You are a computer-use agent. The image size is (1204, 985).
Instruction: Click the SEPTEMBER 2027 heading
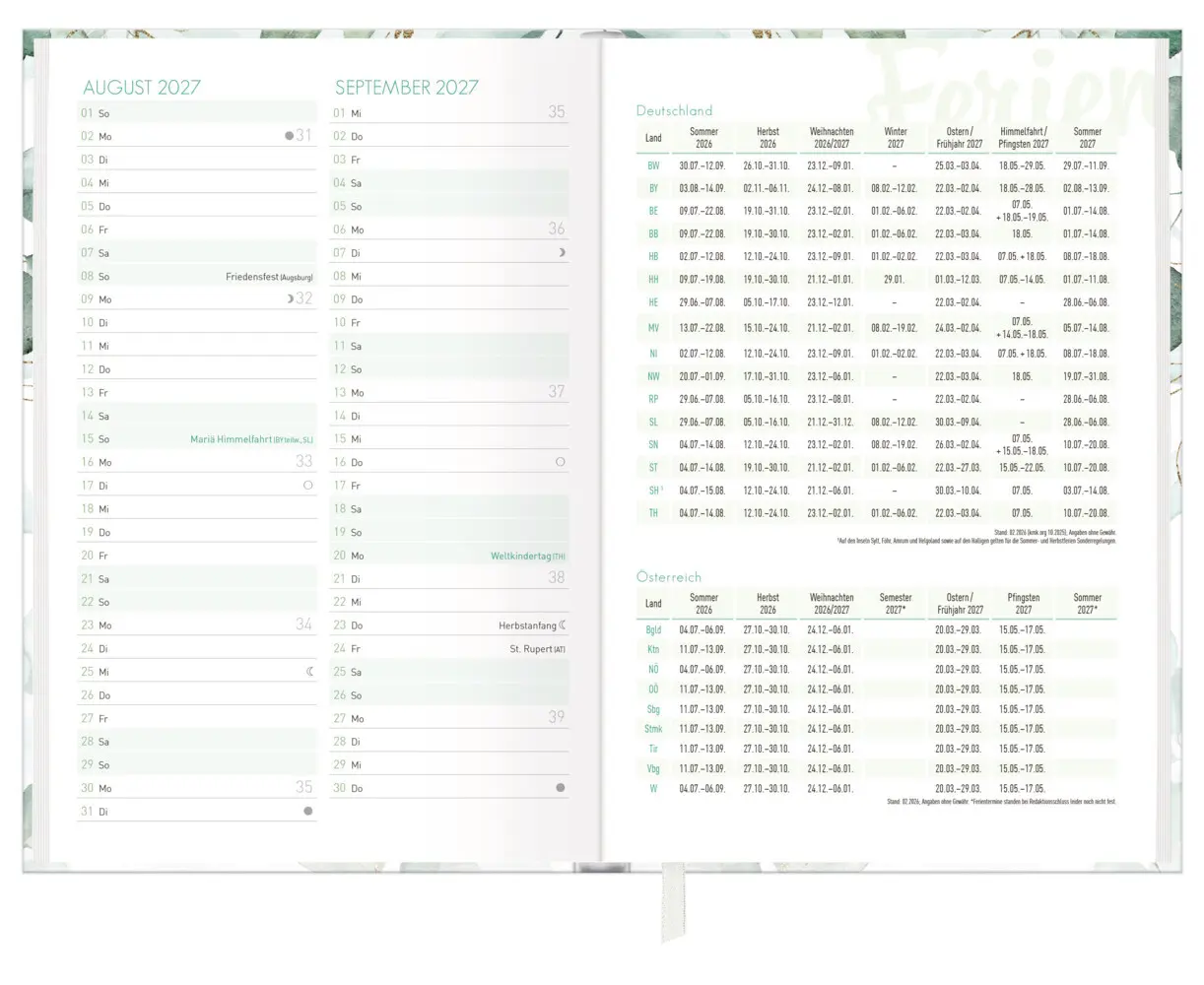pos(407,88)
